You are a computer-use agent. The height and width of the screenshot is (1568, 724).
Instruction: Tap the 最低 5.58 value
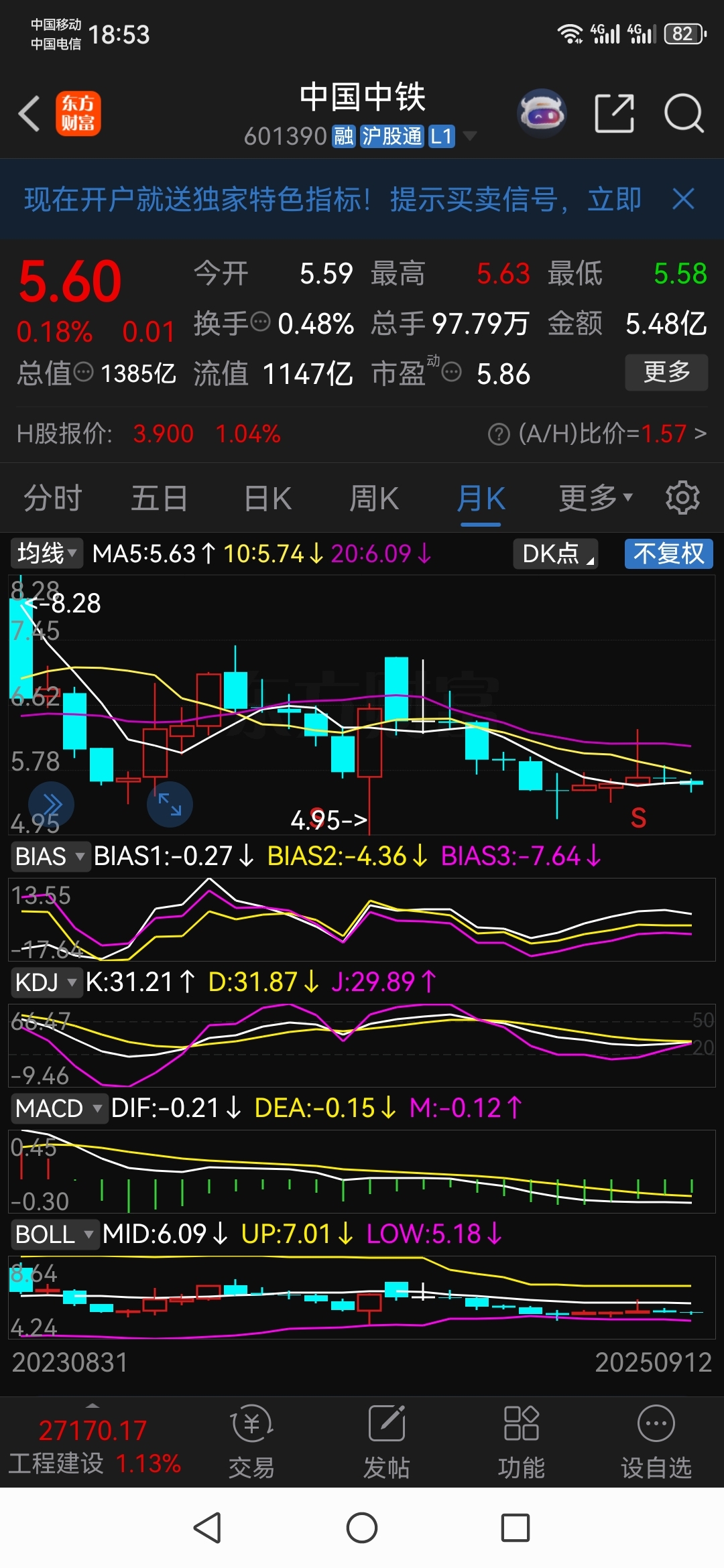pyautogui.click(x=680, y=273)
